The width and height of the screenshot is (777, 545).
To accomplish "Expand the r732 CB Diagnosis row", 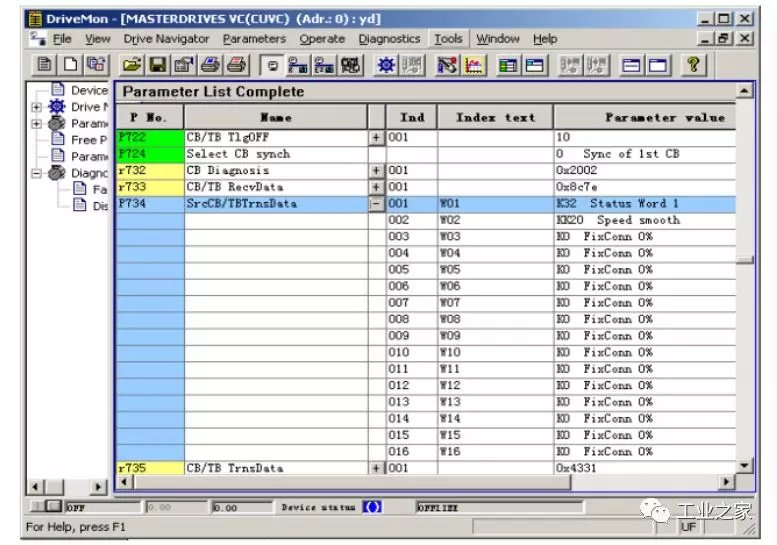I will tap(377, 170).
